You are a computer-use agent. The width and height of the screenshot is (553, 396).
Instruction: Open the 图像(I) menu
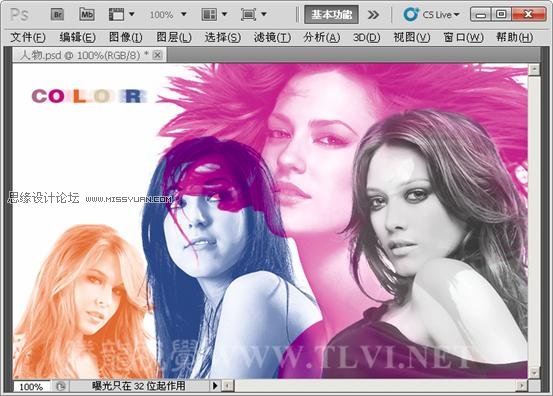(126, 37)
